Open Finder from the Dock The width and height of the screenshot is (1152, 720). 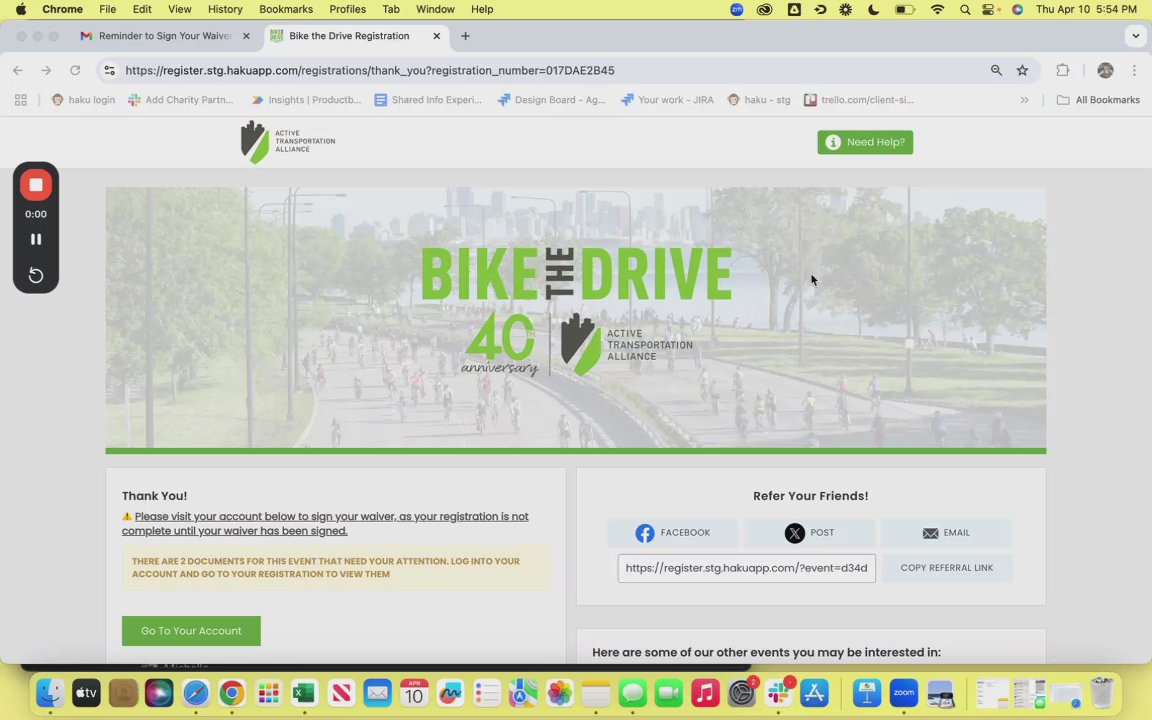tap(50, 693)
